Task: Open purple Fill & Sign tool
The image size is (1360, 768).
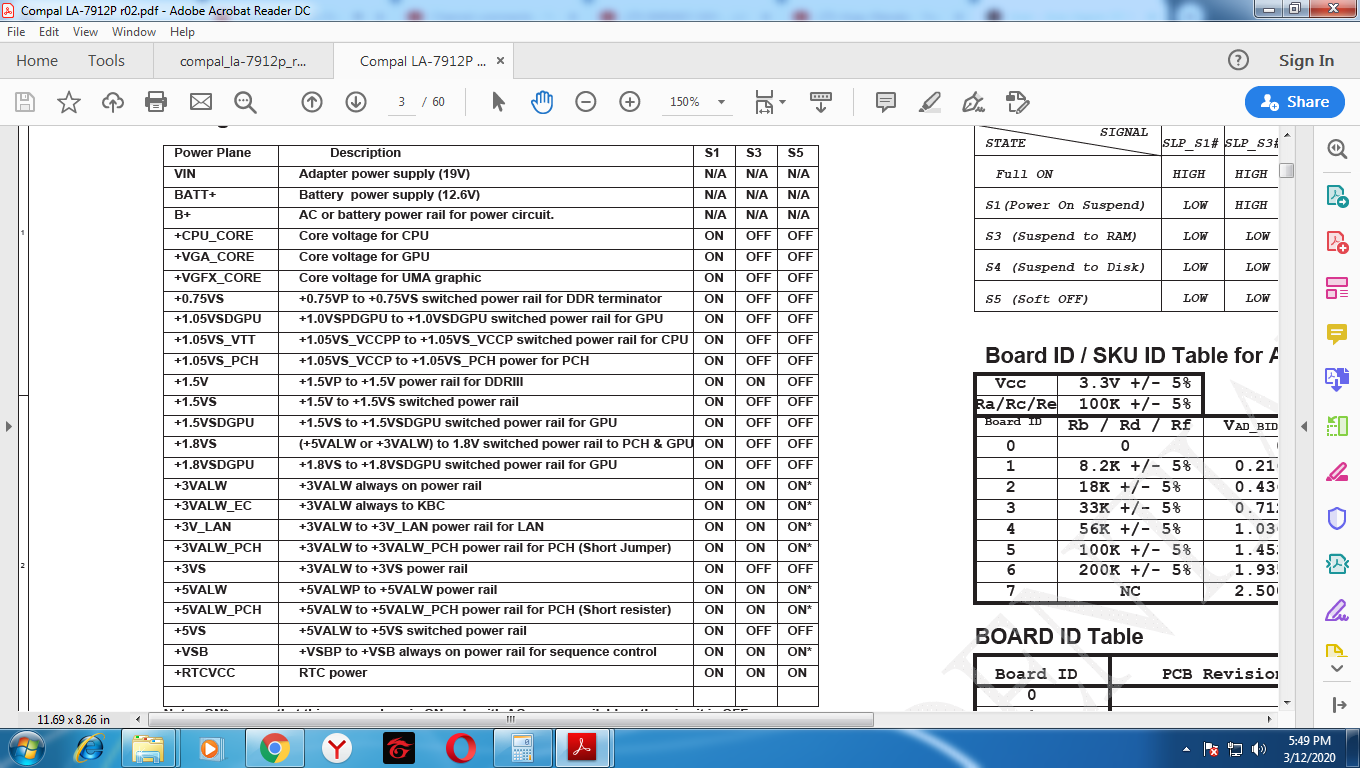Action: click(x=1337, y=610)
